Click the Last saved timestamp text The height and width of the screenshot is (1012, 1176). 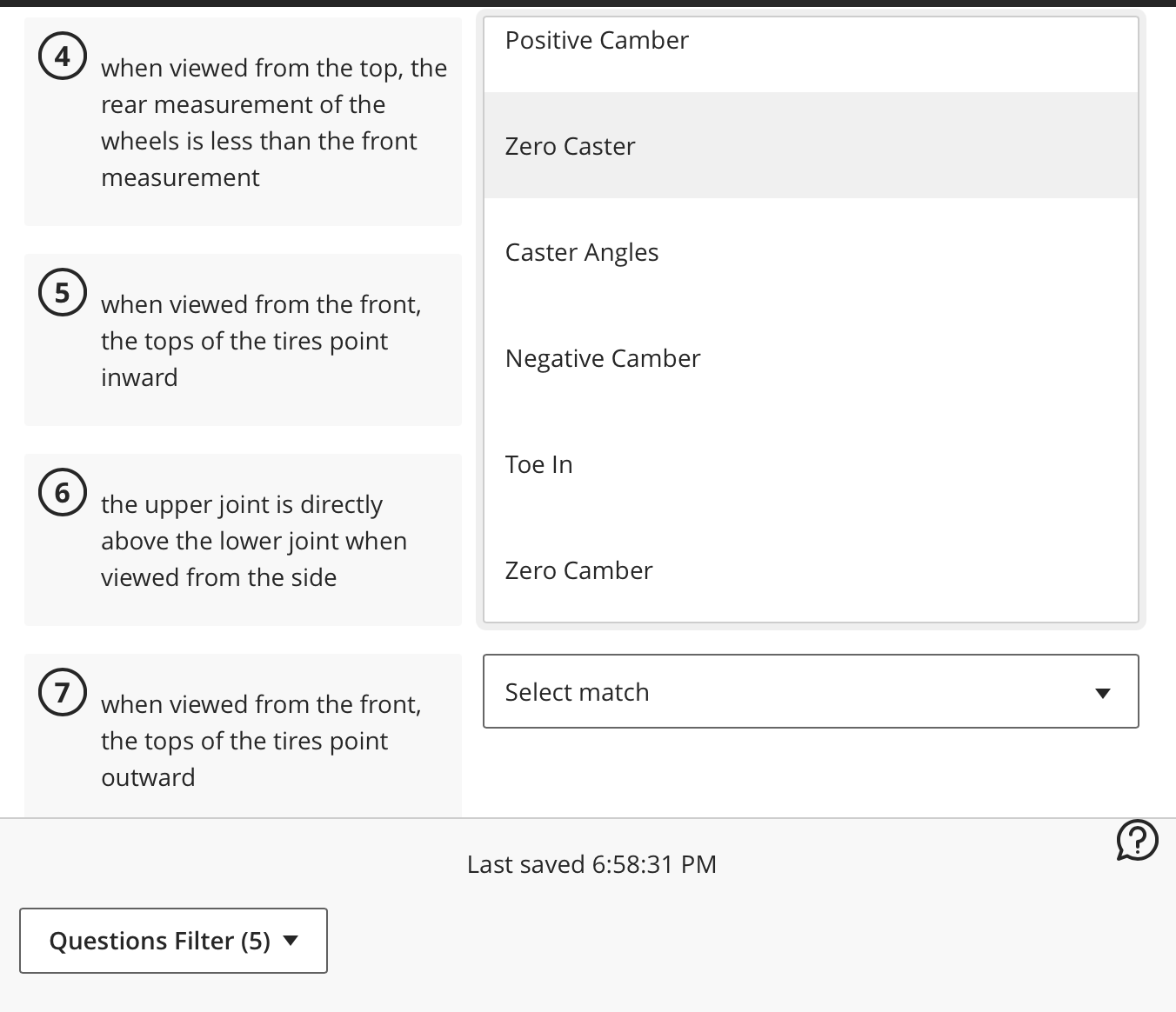pyautogui.click(x=591, y=864)
